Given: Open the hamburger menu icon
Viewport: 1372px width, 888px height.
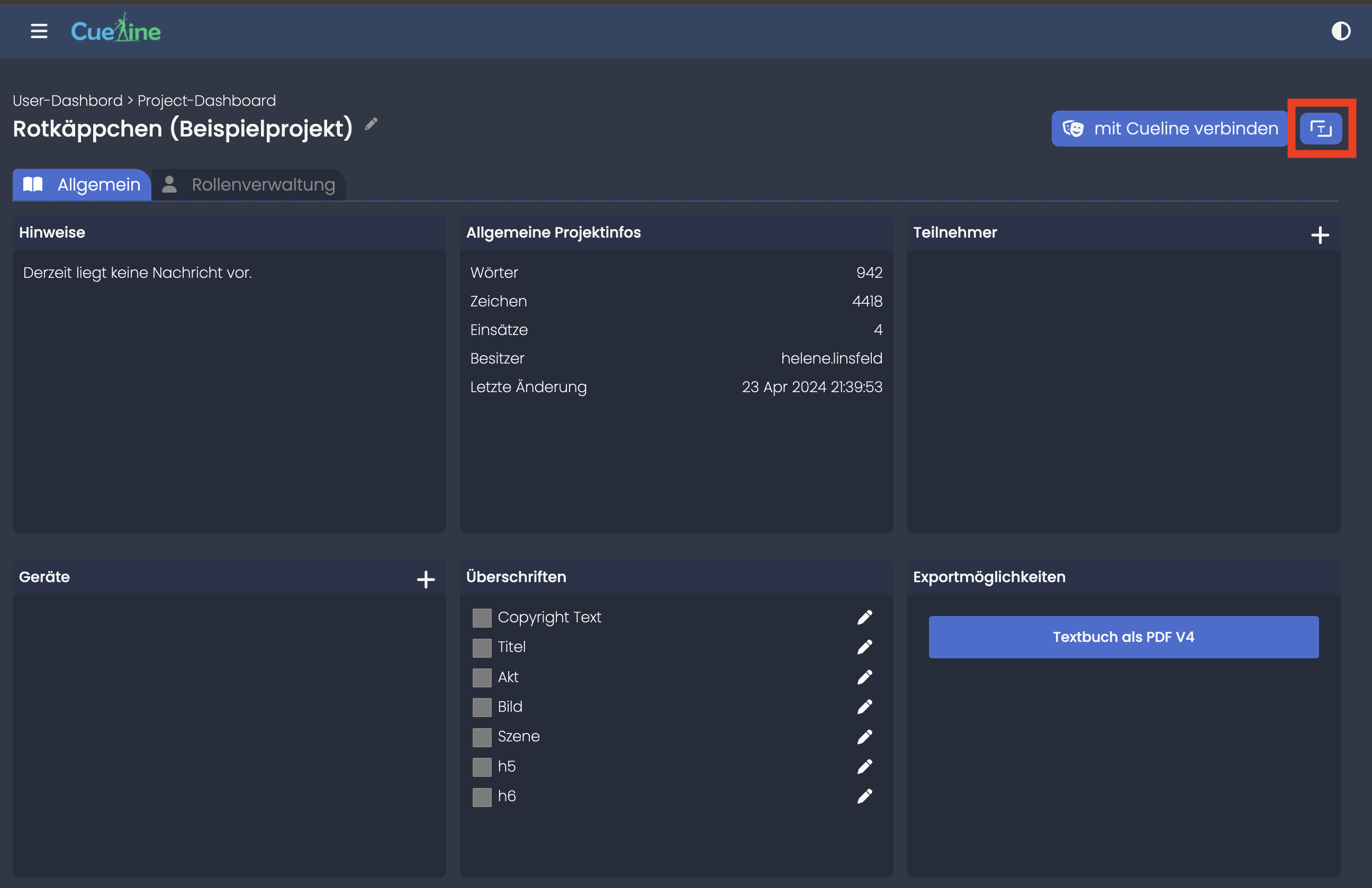Looking at the screenshot, I should [x=39, y=31].
